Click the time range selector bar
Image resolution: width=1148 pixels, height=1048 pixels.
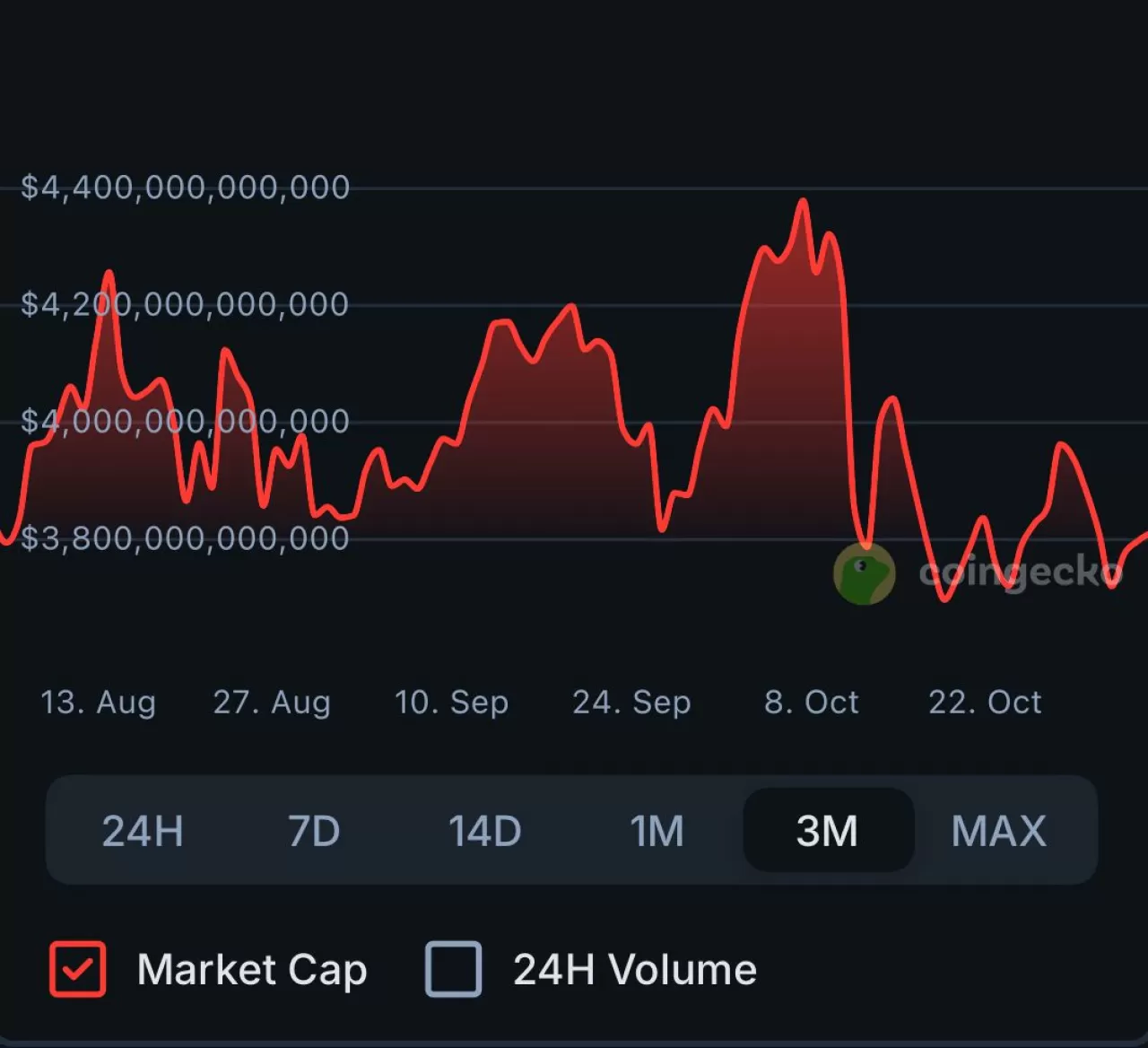(574, 831)
